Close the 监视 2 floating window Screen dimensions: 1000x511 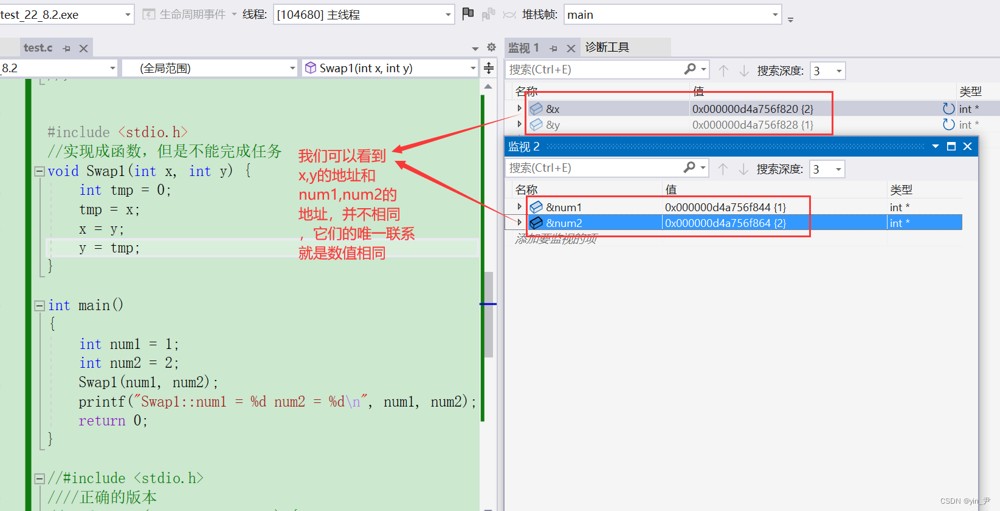point(967,146)
